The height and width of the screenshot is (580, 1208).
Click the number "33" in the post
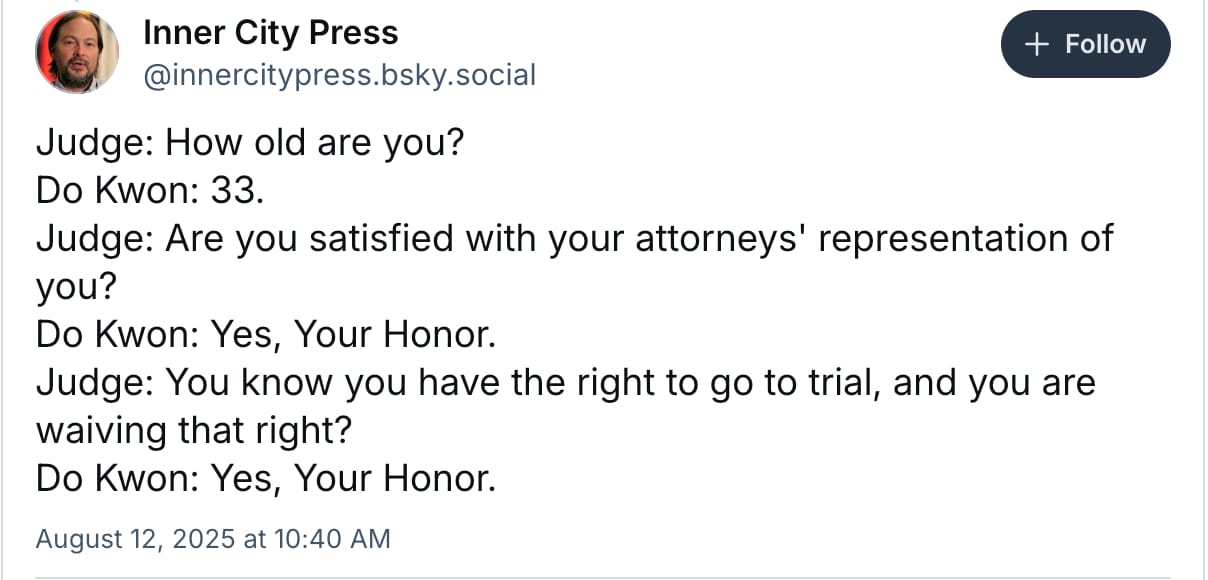(232, 191)
